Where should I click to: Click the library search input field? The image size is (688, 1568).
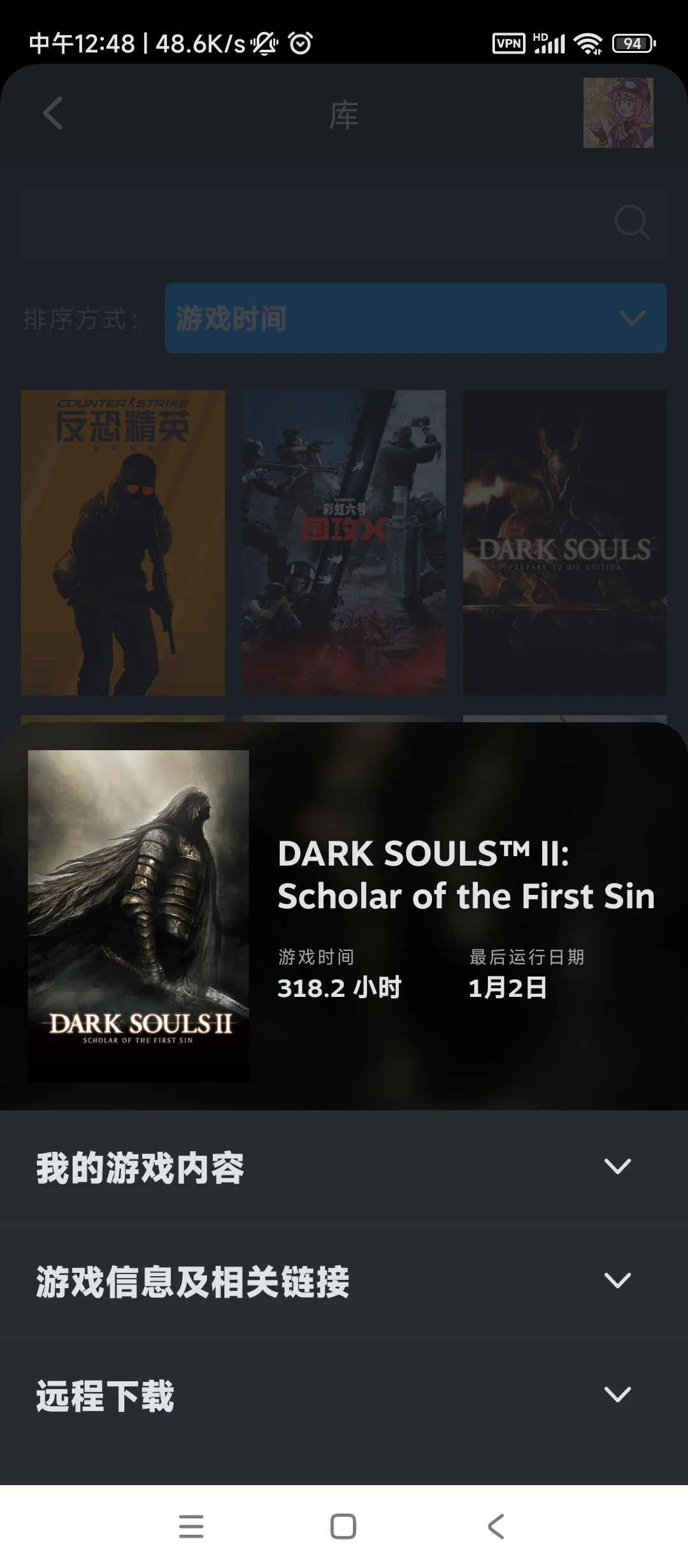click(x=344, y=222)
